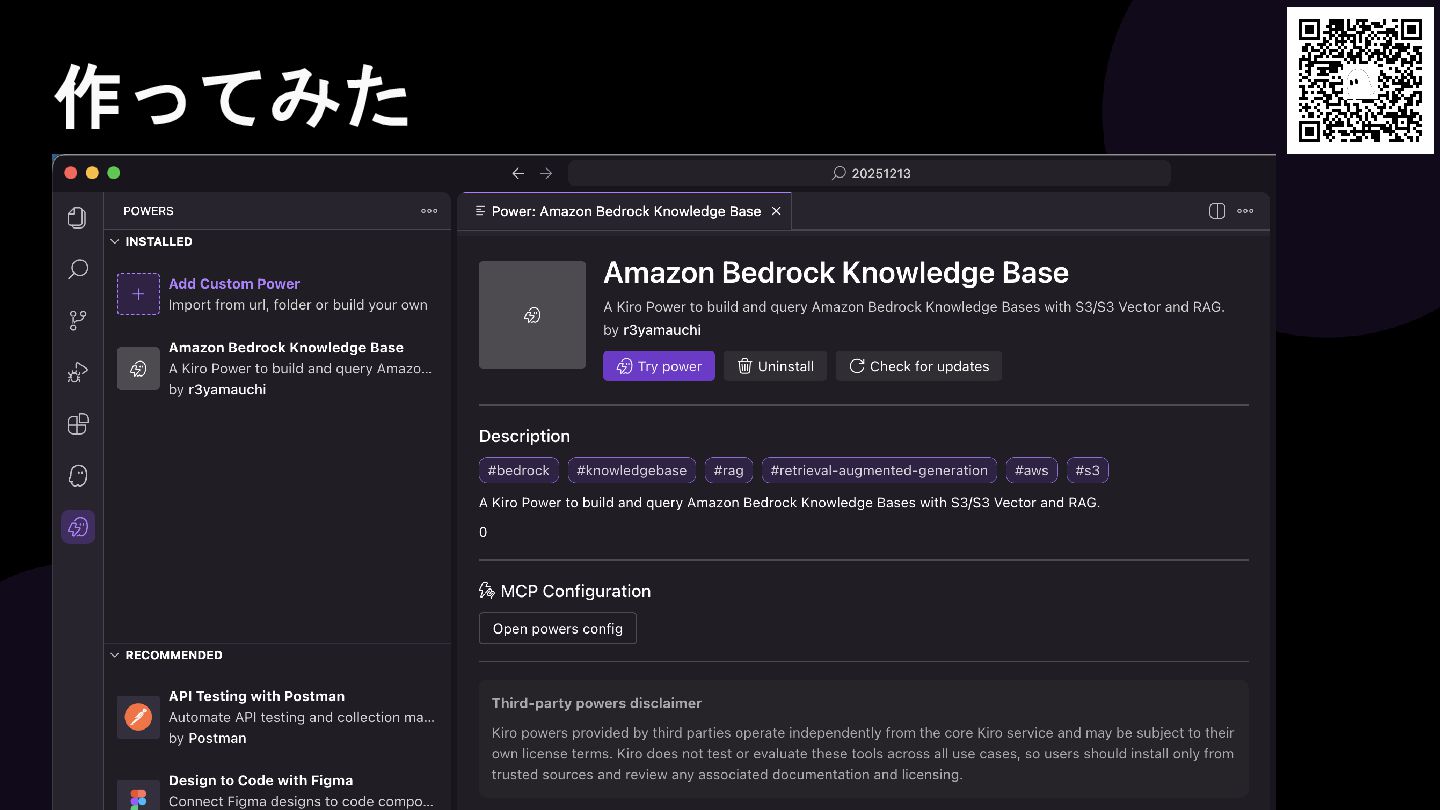Click the POWERS panel title
1440x810 pixels.
148,211
